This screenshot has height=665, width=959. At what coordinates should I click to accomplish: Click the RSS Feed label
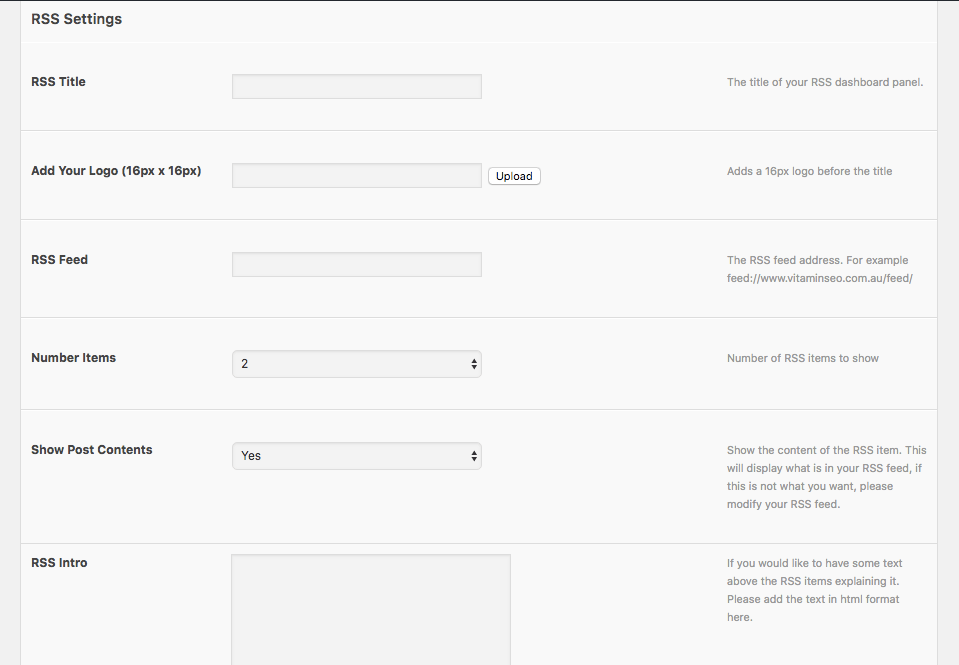59,260
